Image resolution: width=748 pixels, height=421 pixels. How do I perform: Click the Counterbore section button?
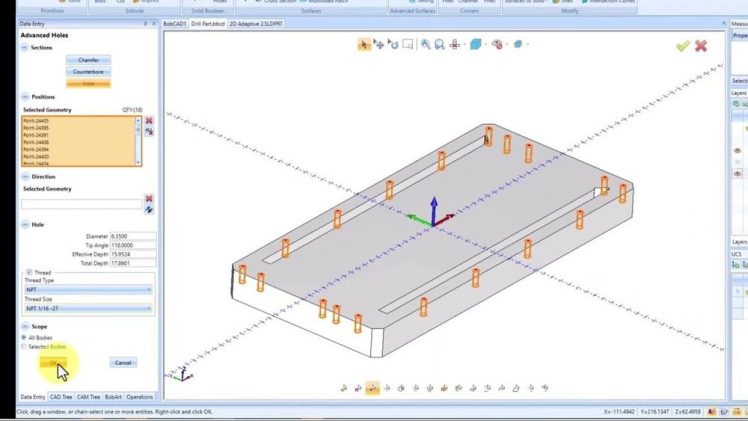88,72
